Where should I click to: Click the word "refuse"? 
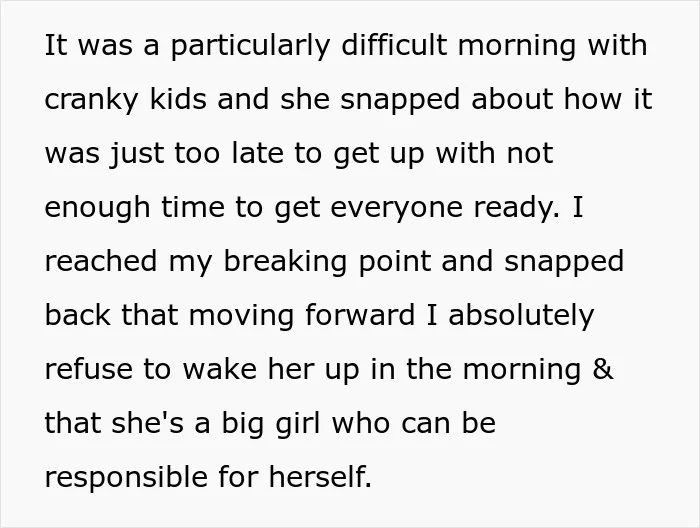pos(88,369)
